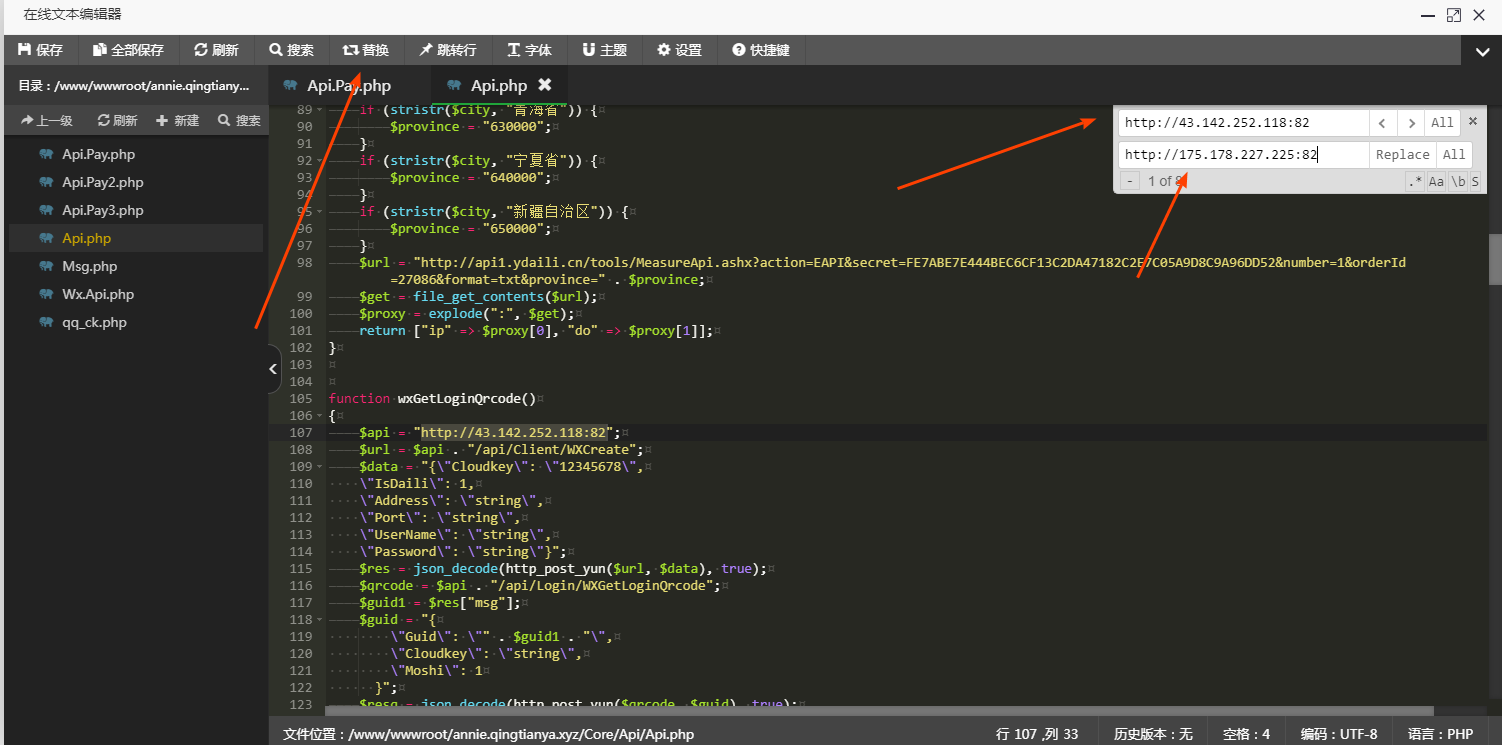Click Save All (全部保存)
The height and width of the screenshot is (745, 1502).
128,50
